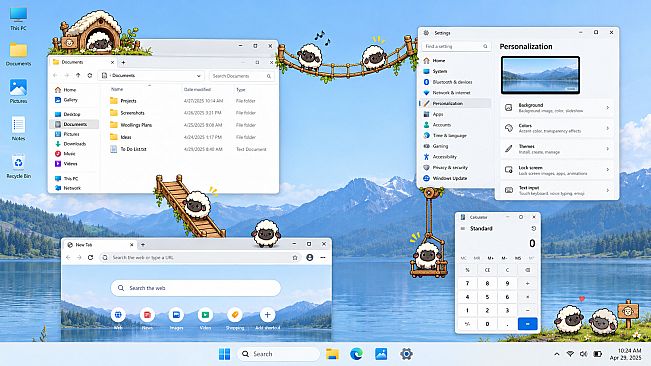Expand the Background settings row chevron
651x366 pixels.
point(607,107)
